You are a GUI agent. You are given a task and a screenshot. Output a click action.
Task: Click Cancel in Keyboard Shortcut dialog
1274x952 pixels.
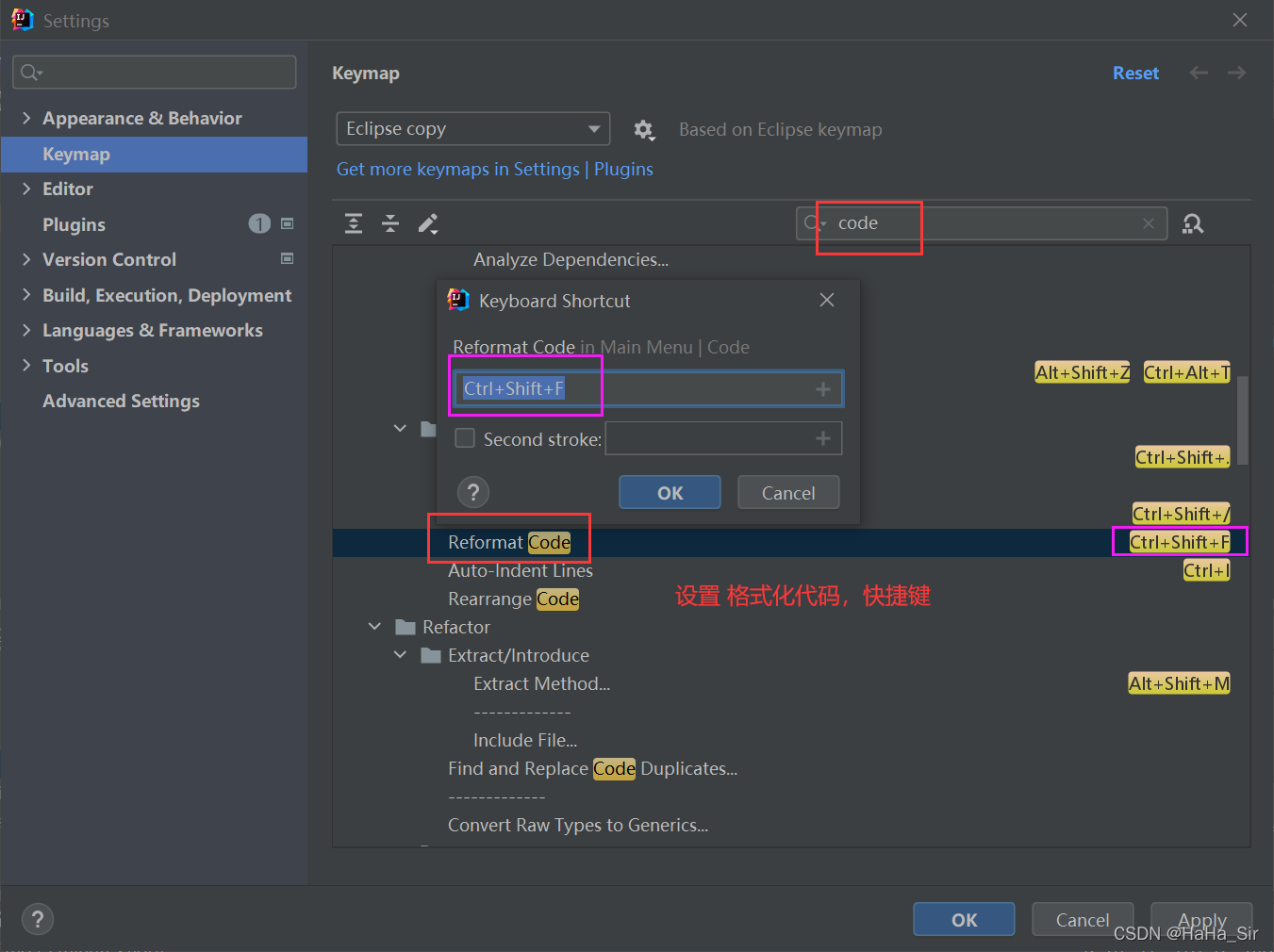(788, 492)
